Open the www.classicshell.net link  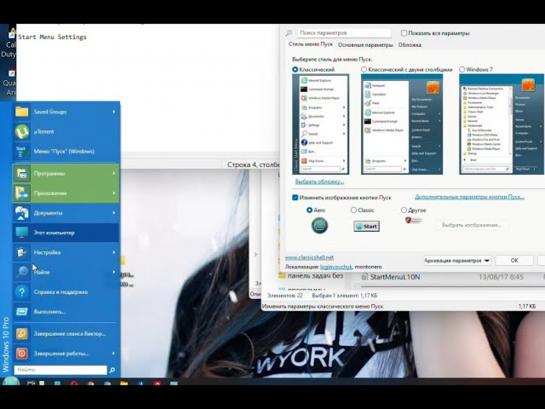[x=309, y=257]
